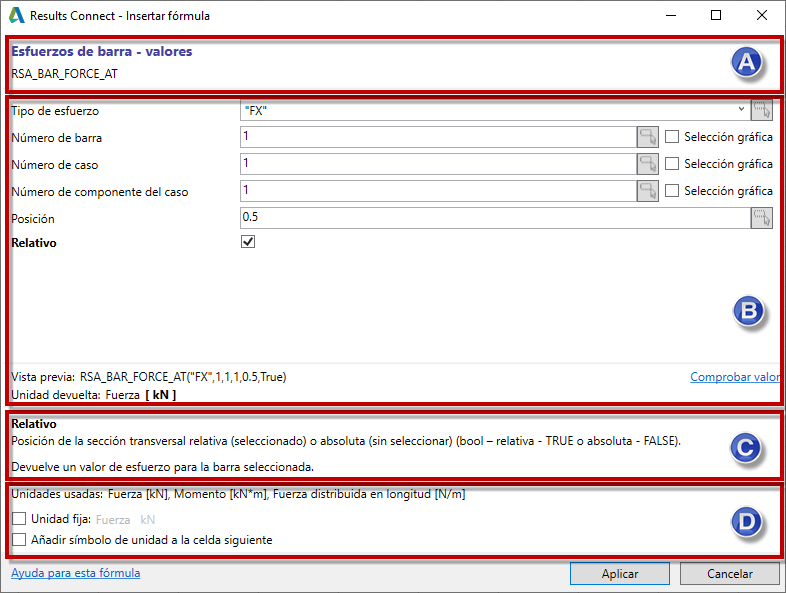Image resolution: width=786 pixels, height=593 pixels.
Task: Click the cell picker icon for Número de caso
Action: click(x=647, y=164)
